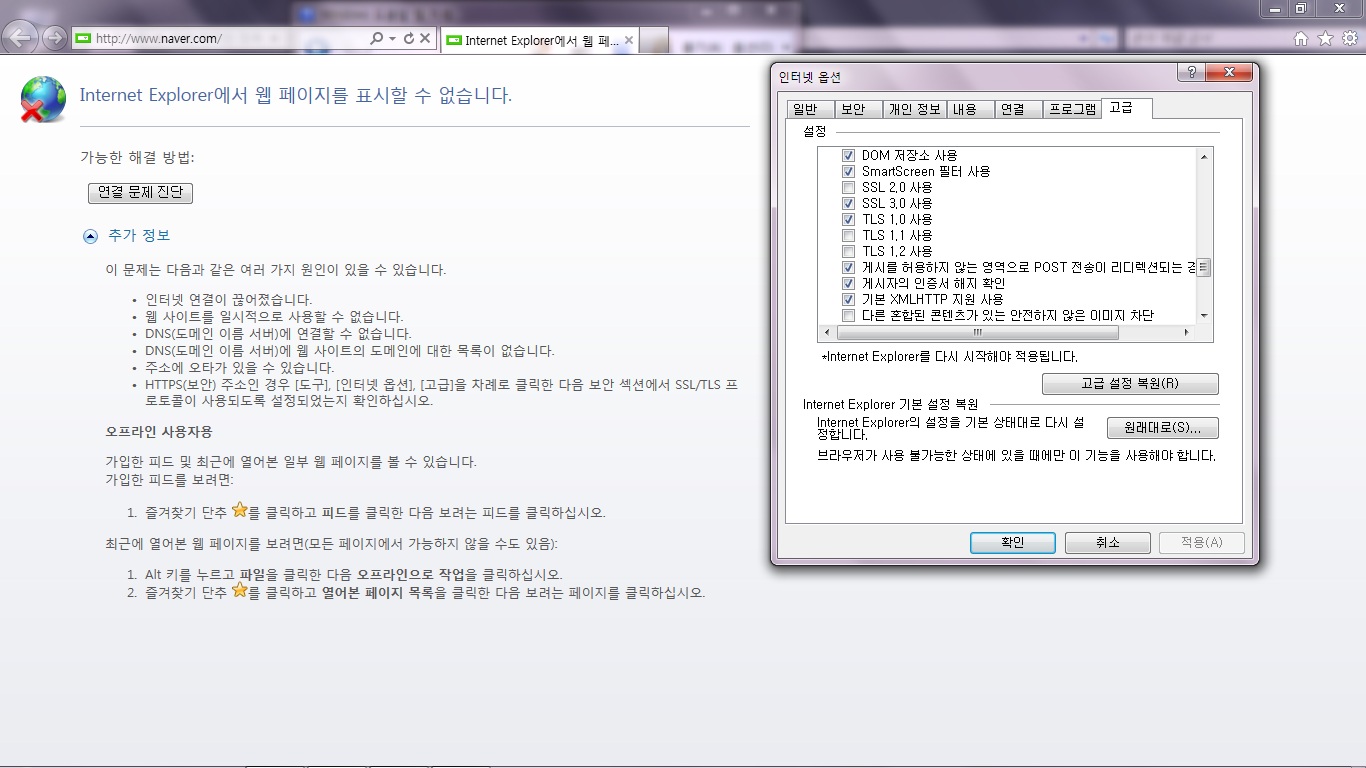This screenshot has height=768, width=1366.
Task: Click the vertical scrollbar thumb in settings list
Action: (x=1204, y=267)
